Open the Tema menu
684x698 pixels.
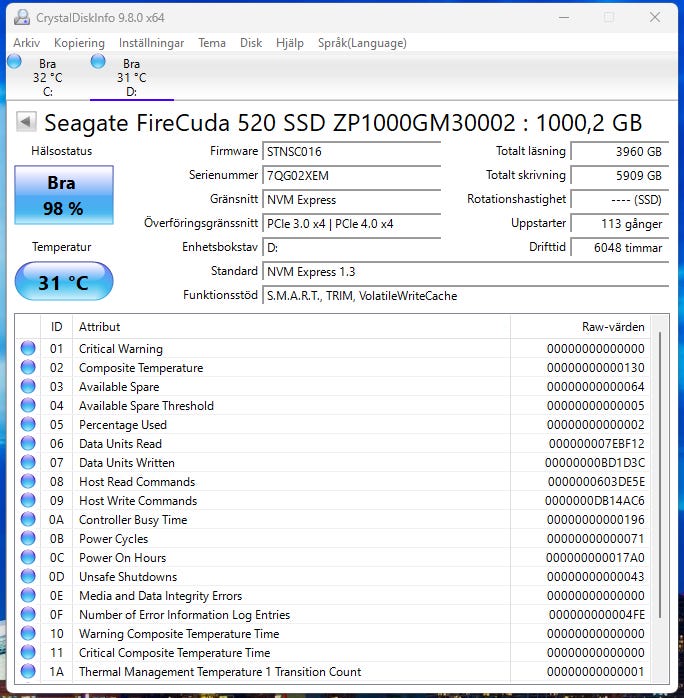(211, 43)
